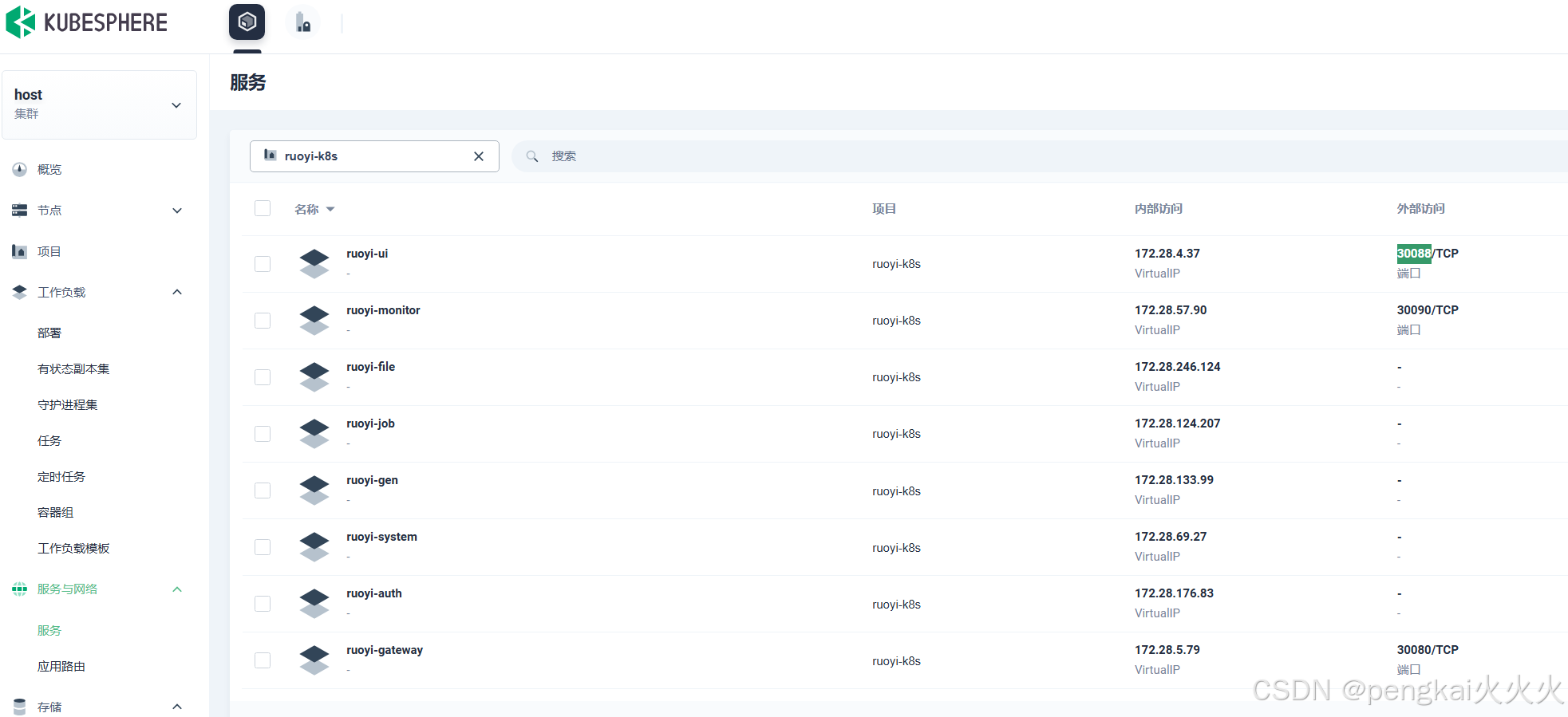Collapse the 存储 menu chevron
This screenshot has width=1568, height=717.
point(177,707)
